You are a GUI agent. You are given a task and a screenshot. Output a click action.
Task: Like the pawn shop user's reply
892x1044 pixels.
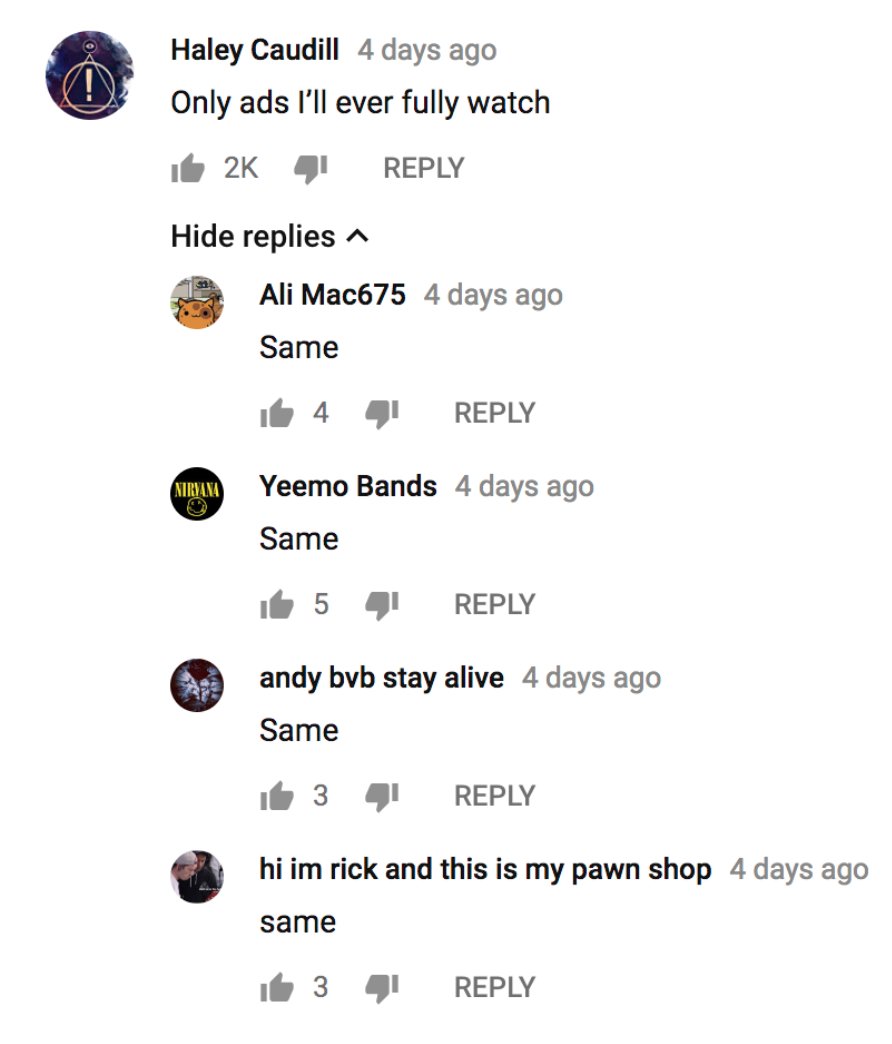[277, 987]
